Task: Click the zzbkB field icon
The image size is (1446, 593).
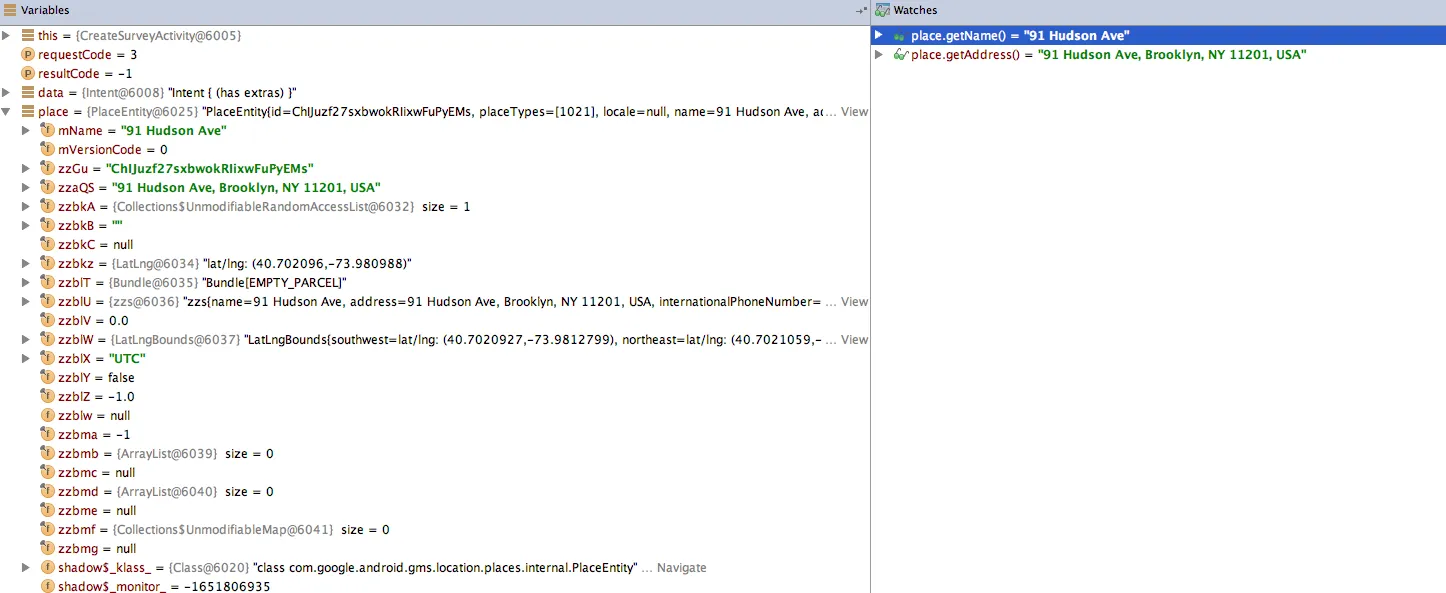Action: pos(47,225)
